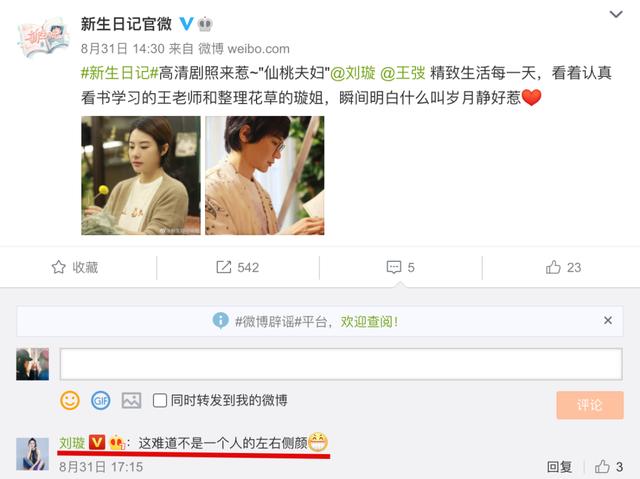Click the 欢迎查阅 link in banner
The height and width of the screenshot is (479, 640).
369,322
